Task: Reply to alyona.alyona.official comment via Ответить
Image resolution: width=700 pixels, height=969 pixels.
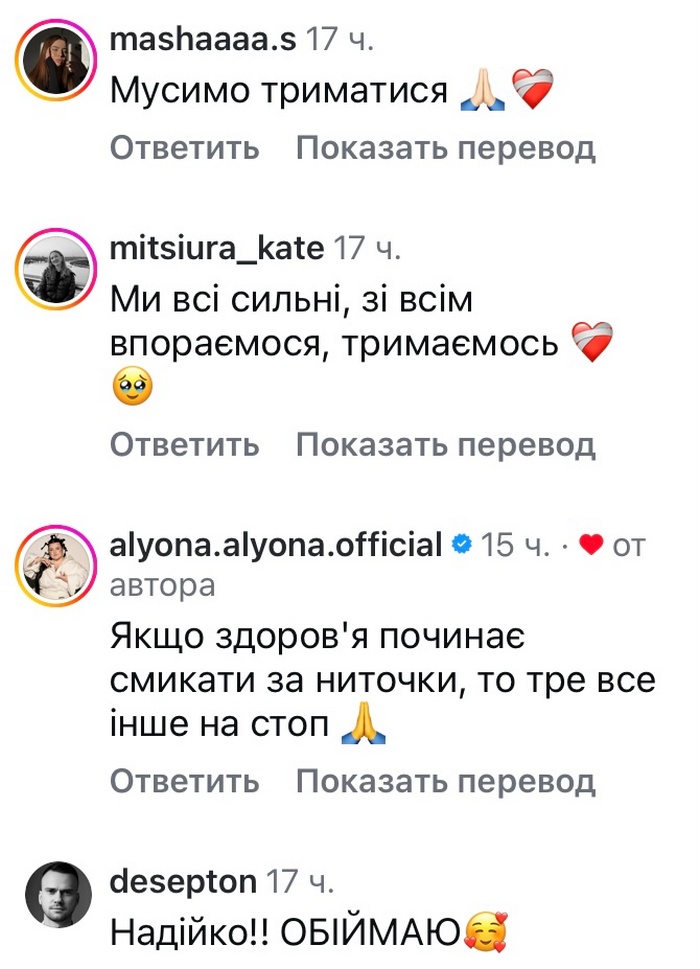Action: 185,781
